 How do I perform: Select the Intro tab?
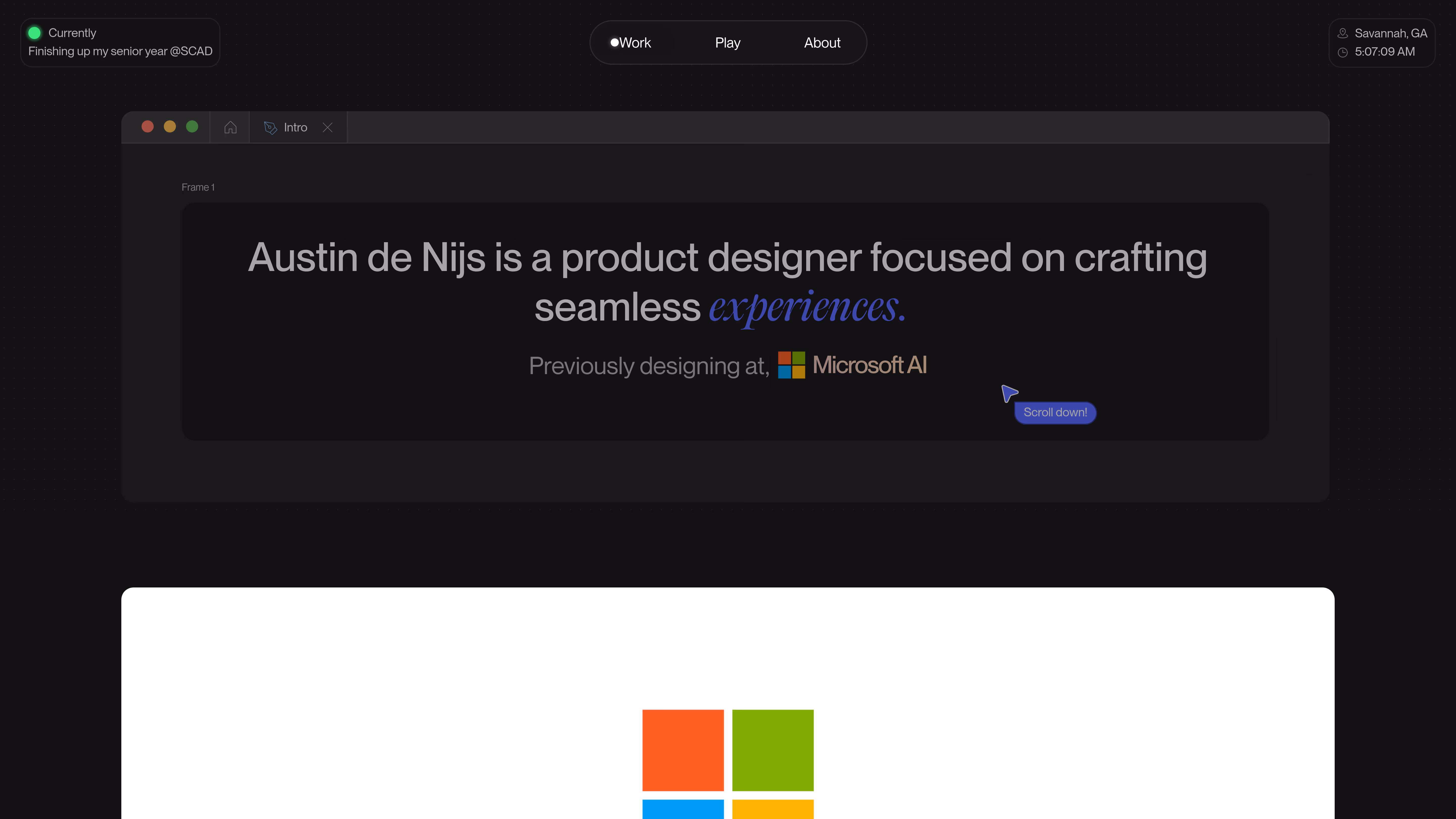[x=295, y=128]
